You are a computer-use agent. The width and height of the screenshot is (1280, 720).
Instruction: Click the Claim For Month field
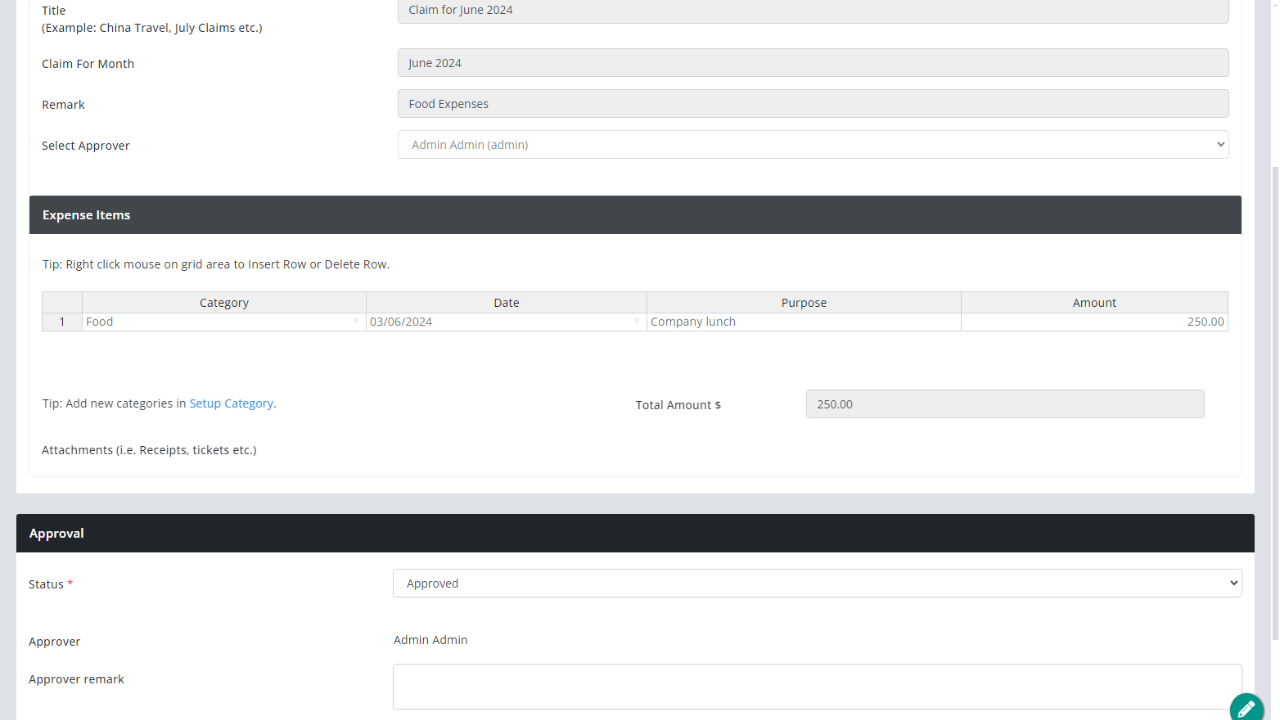(813, 63)
